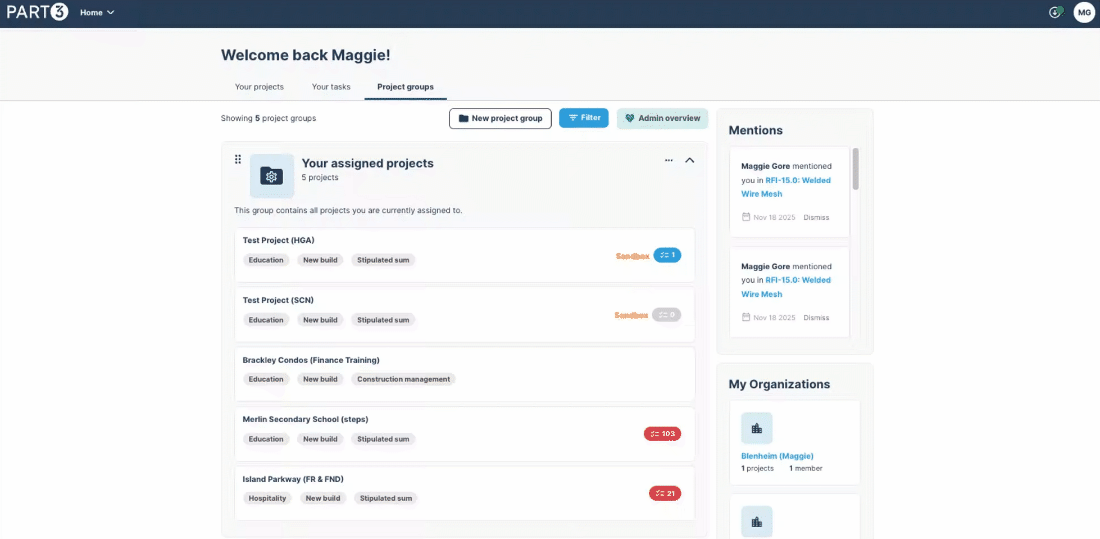
Task: Click the task badge showing 0 on Test Project (SCN)
Action: [666, 315]
